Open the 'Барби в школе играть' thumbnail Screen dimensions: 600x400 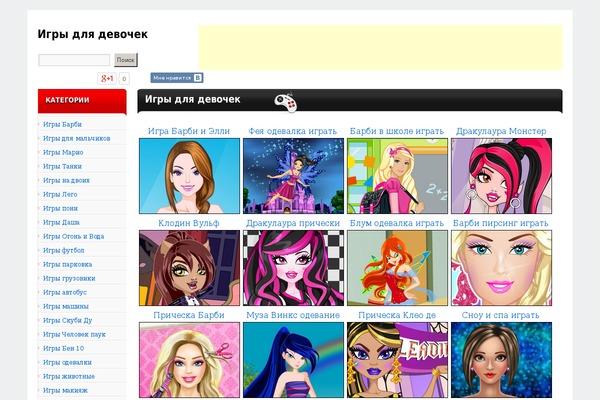398,176
